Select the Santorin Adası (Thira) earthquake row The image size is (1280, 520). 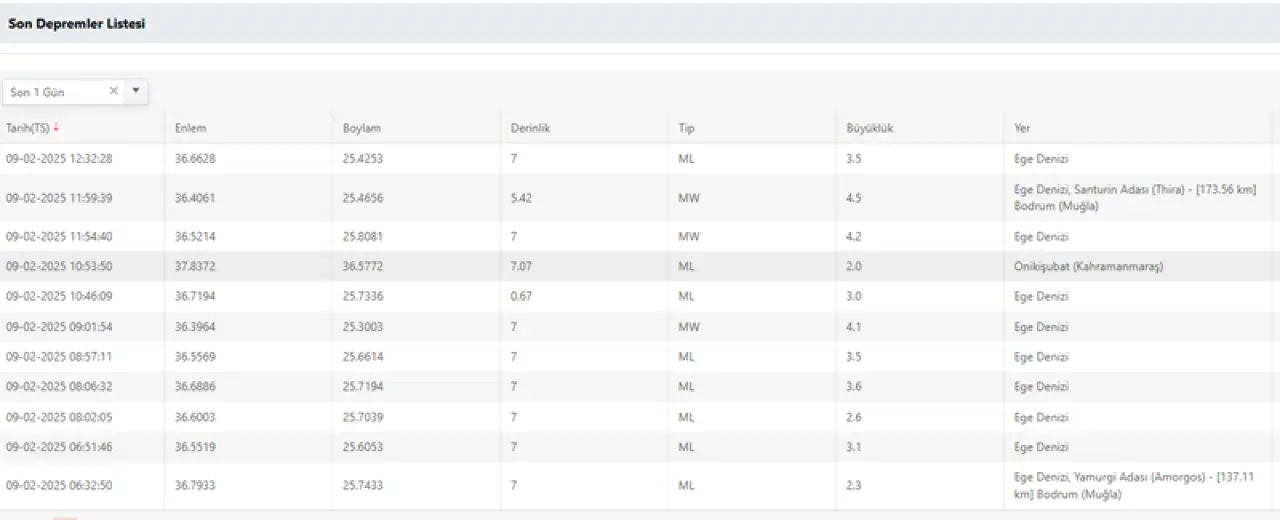640,198
